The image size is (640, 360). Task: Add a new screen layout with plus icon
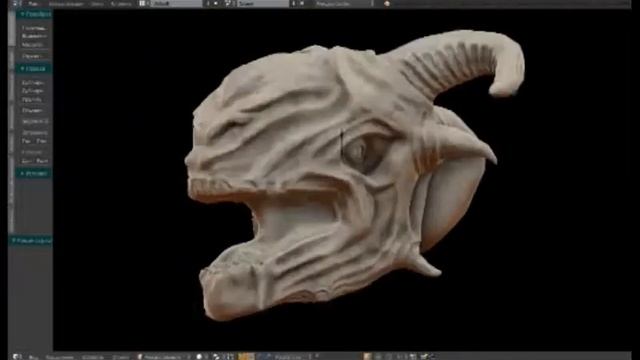(208, 4)
